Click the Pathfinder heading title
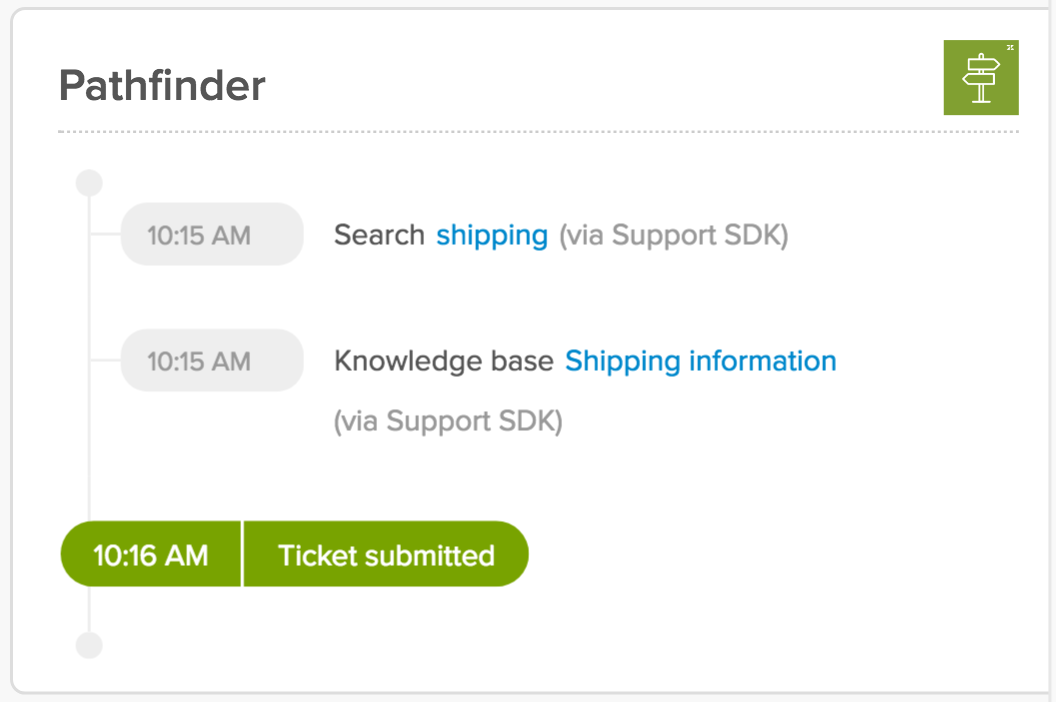The image size is (1056, 702). [x=162, y=86]
